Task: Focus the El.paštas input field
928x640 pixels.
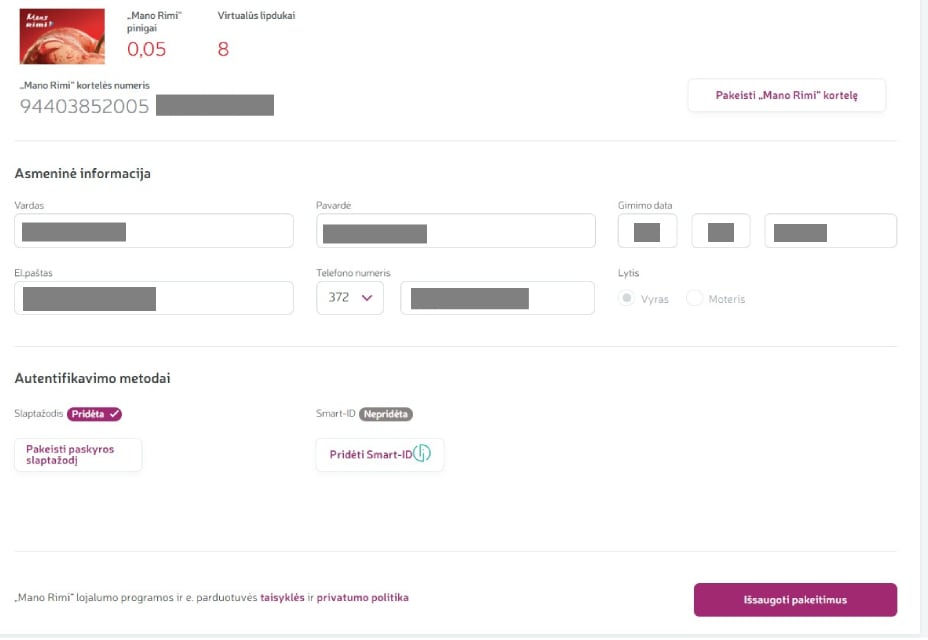Action: [154, 298]
